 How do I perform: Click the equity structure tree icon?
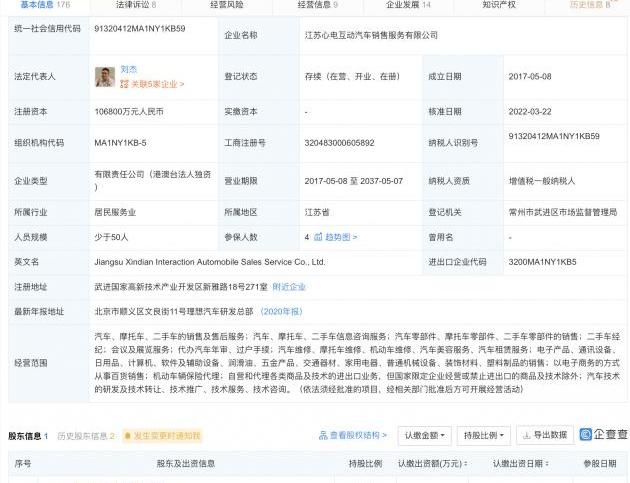point(323,435)
